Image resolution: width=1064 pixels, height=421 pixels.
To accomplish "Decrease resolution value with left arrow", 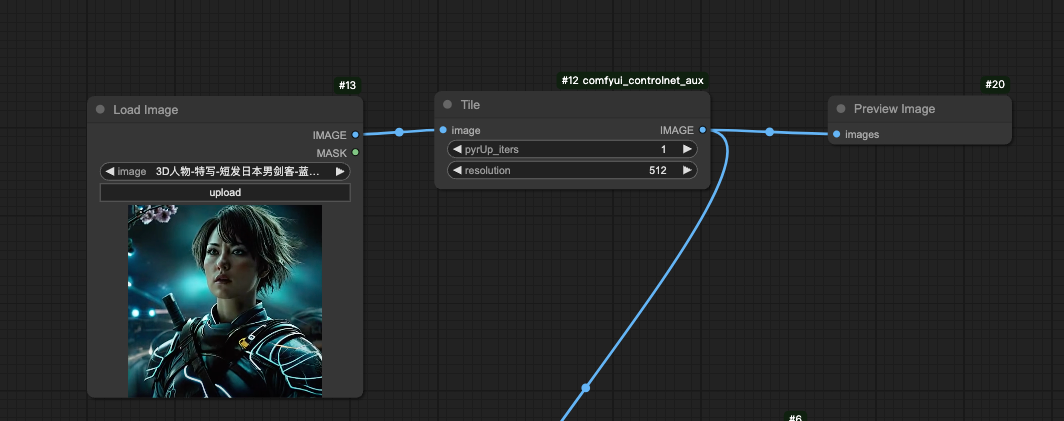I will point(457,170).
